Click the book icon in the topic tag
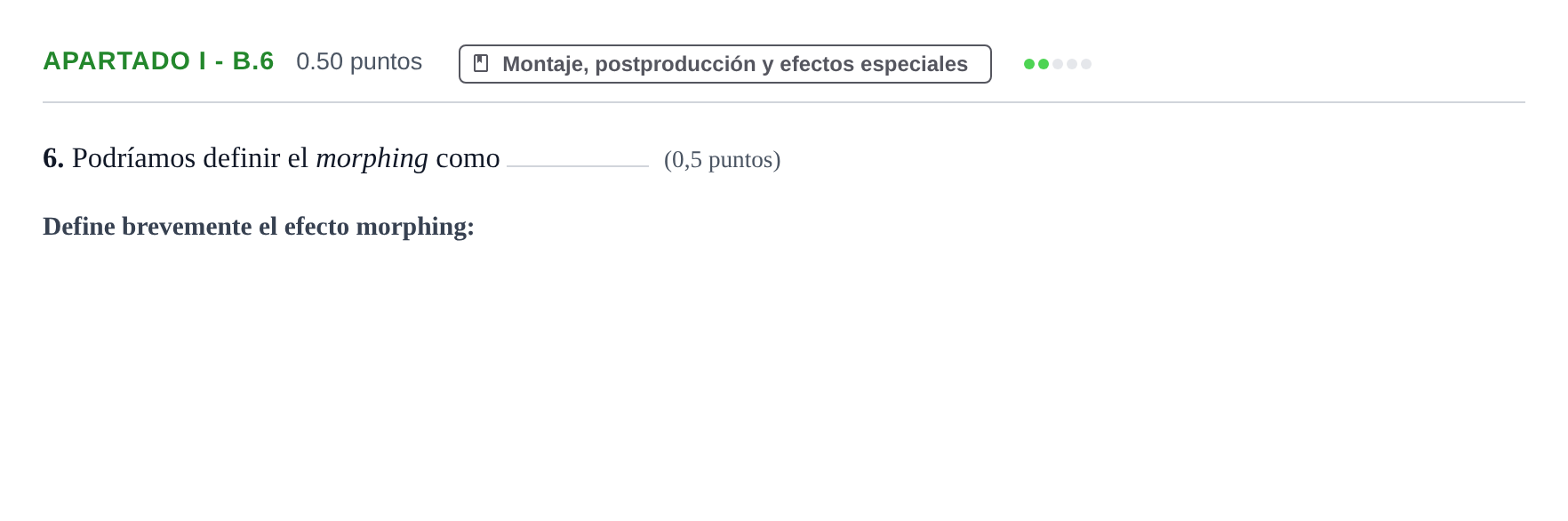 481,63
